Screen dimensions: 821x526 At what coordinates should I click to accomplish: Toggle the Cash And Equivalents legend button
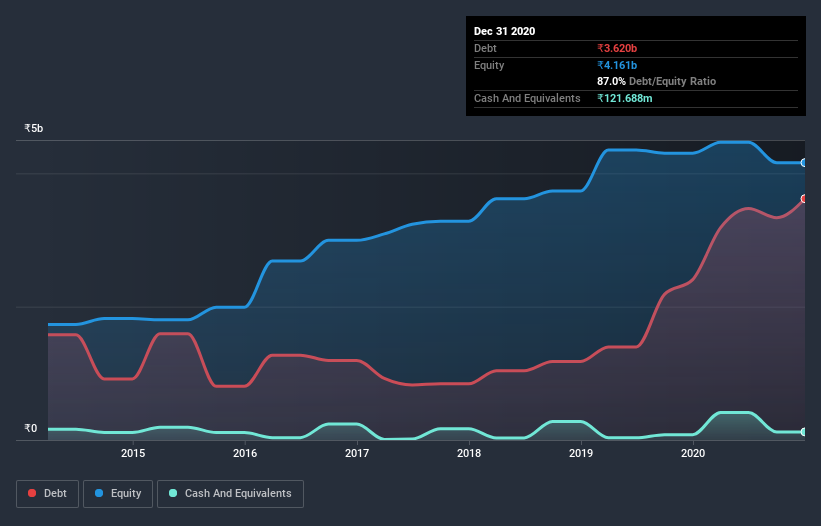point(230,494)
